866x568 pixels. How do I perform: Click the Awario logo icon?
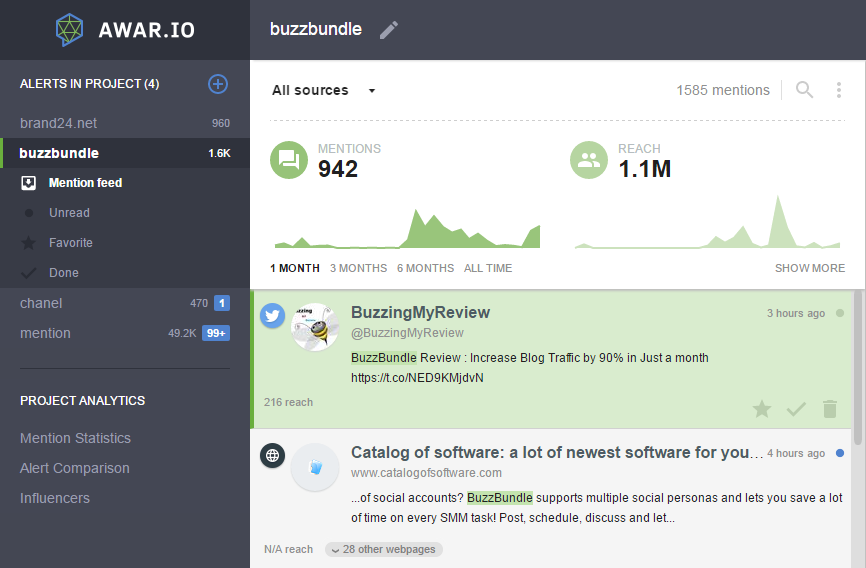[x=70, y=29]
